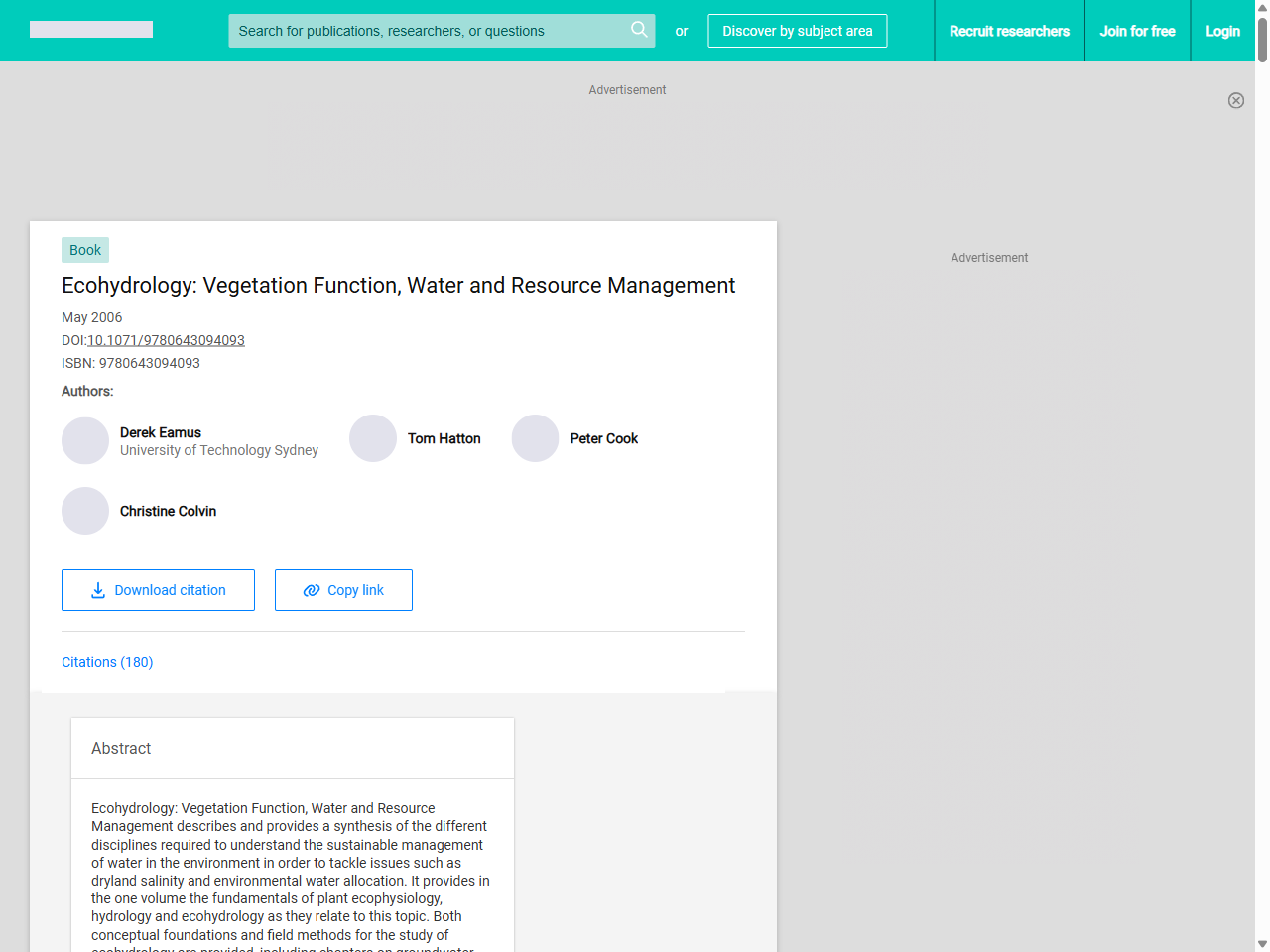Click the scroll-up arrow on the scrollbar
This screenshot has width=1270, height=952.
click(1261, 7)
